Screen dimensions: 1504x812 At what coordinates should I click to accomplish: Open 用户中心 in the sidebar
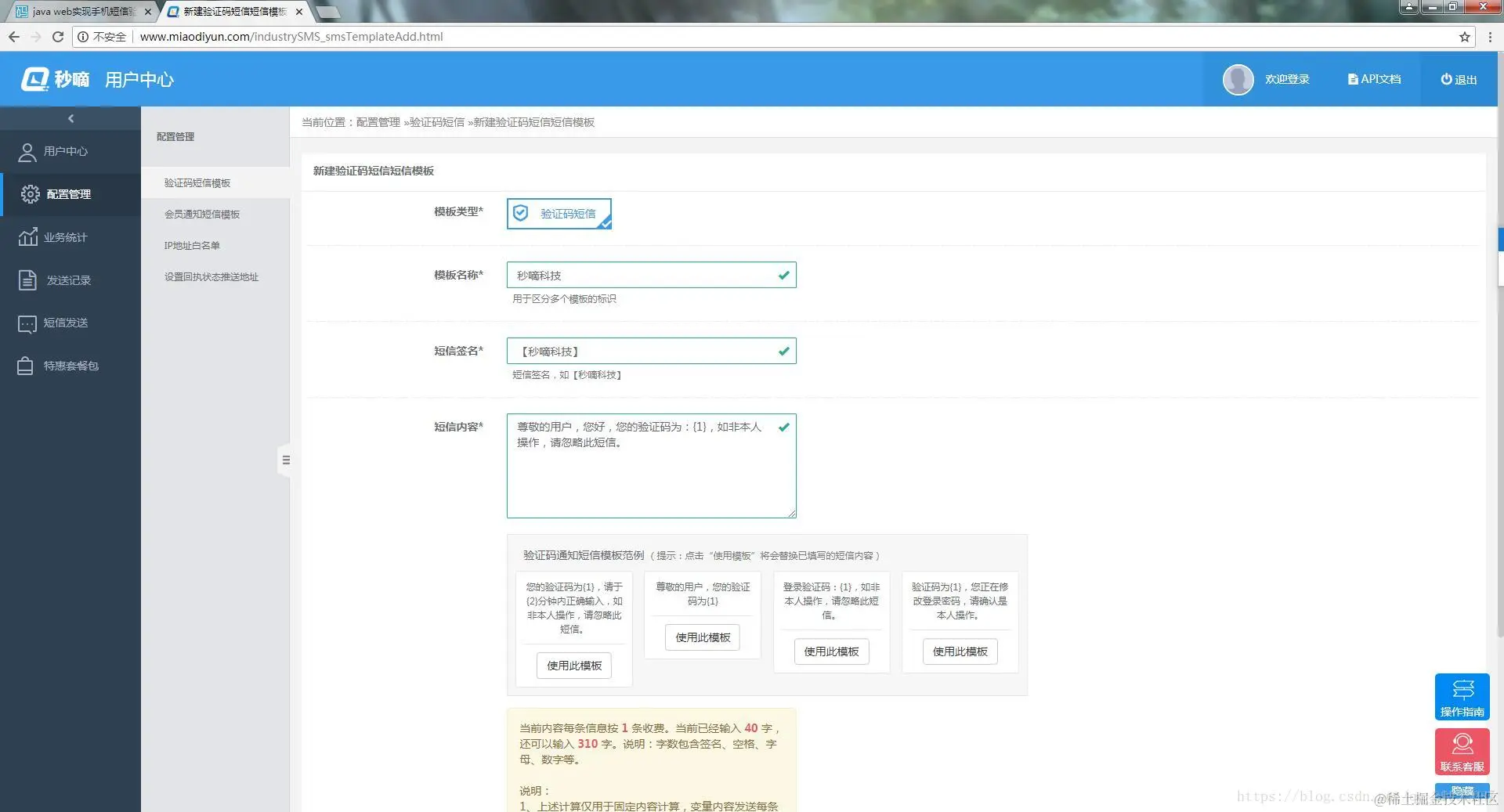[x=70, y=151]
